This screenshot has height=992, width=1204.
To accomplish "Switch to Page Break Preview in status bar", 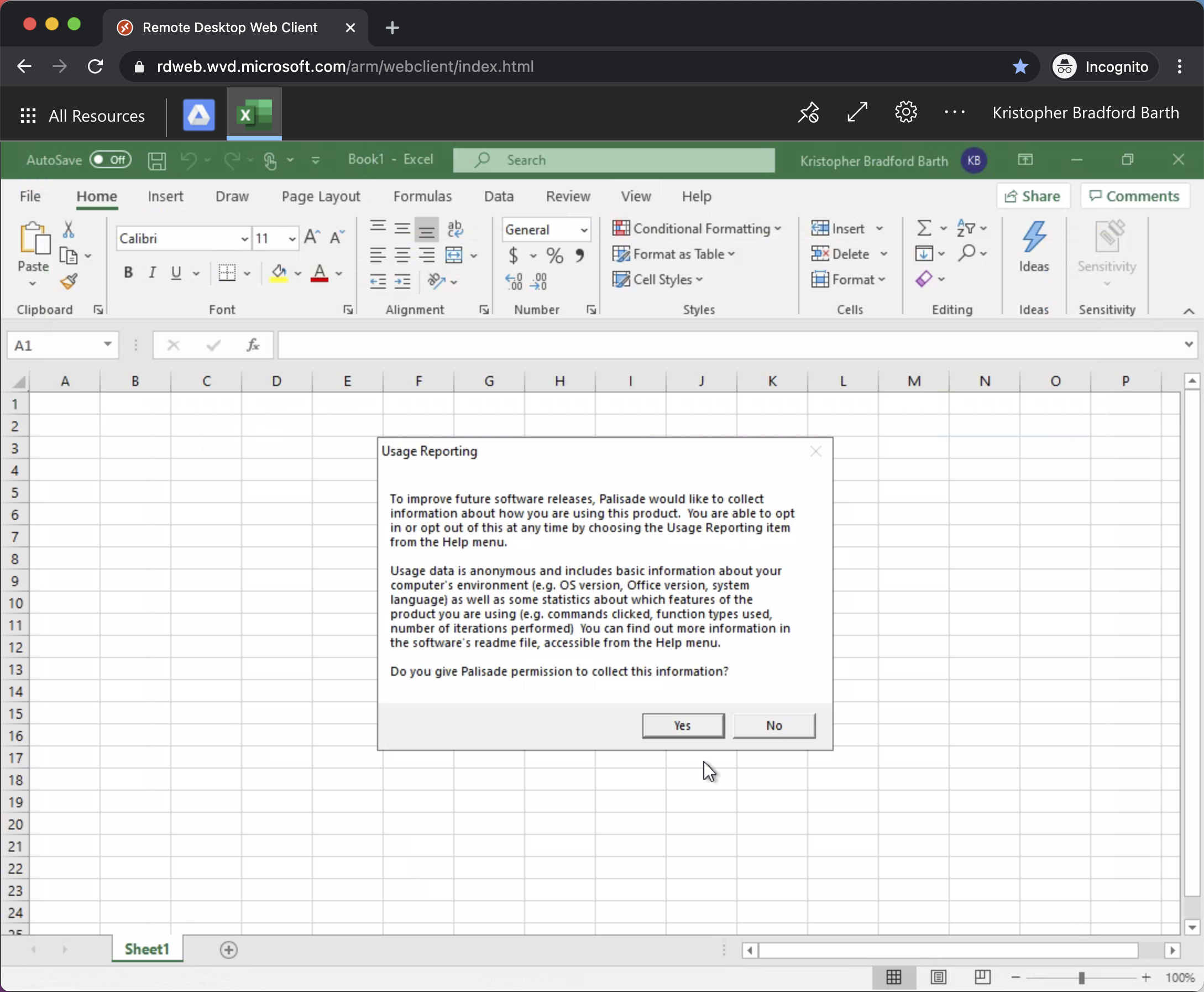I will tap(982, 978).
